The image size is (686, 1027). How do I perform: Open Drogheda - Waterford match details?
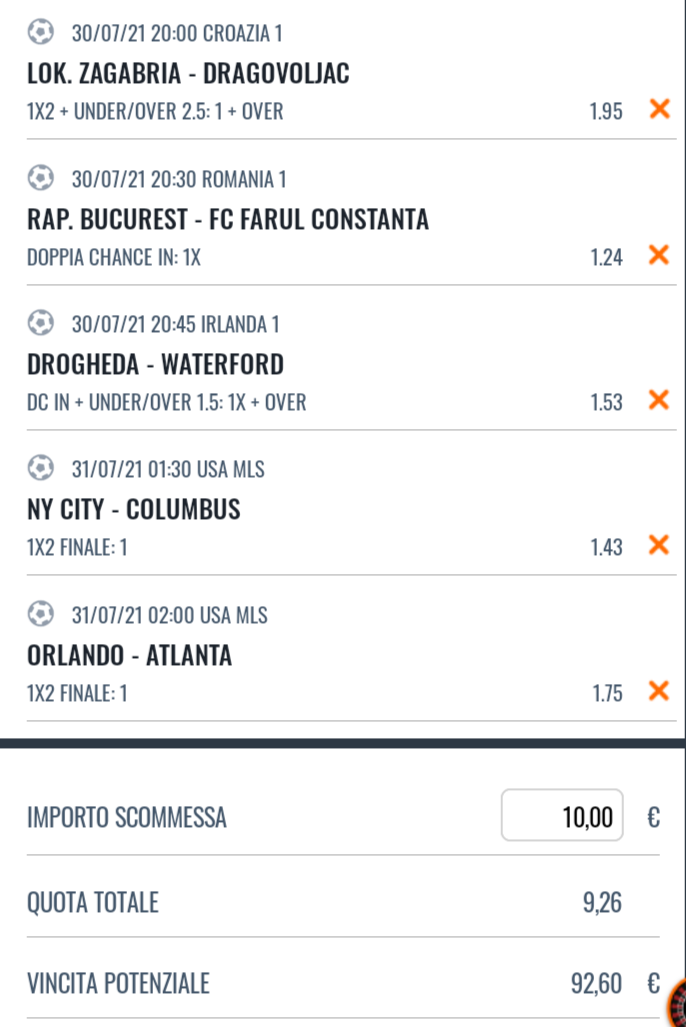click(155, 364)
